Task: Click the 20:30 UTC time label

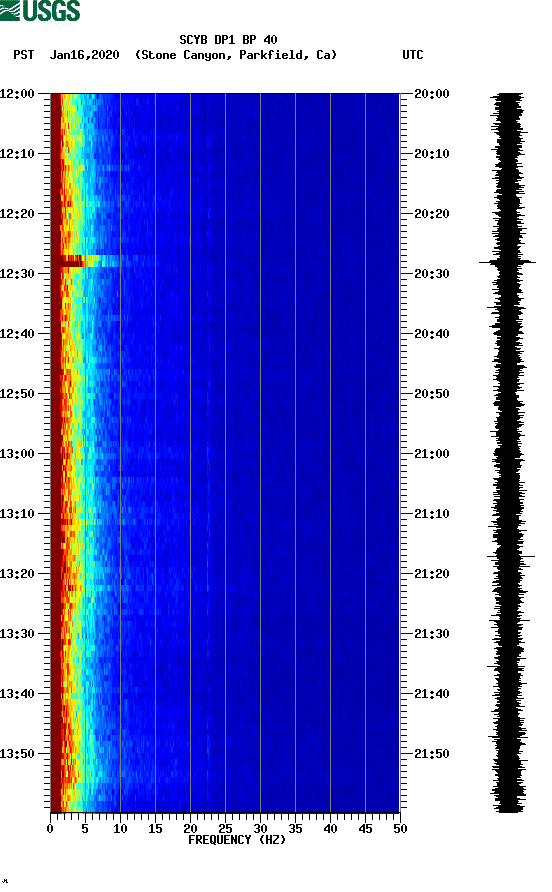Action: click(432, 274)
